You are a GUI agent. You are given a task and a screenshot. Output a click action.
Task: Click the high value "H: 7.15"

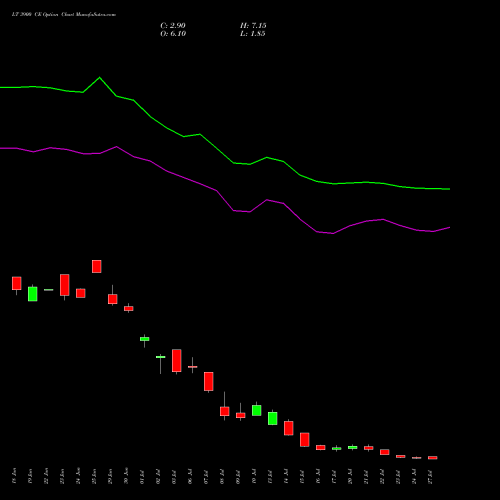tap(253, 26)
